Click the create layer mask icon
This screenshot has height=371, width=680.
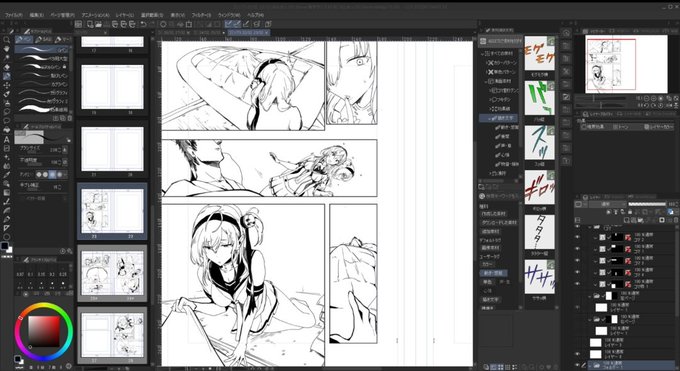click(x=662, y=220)
